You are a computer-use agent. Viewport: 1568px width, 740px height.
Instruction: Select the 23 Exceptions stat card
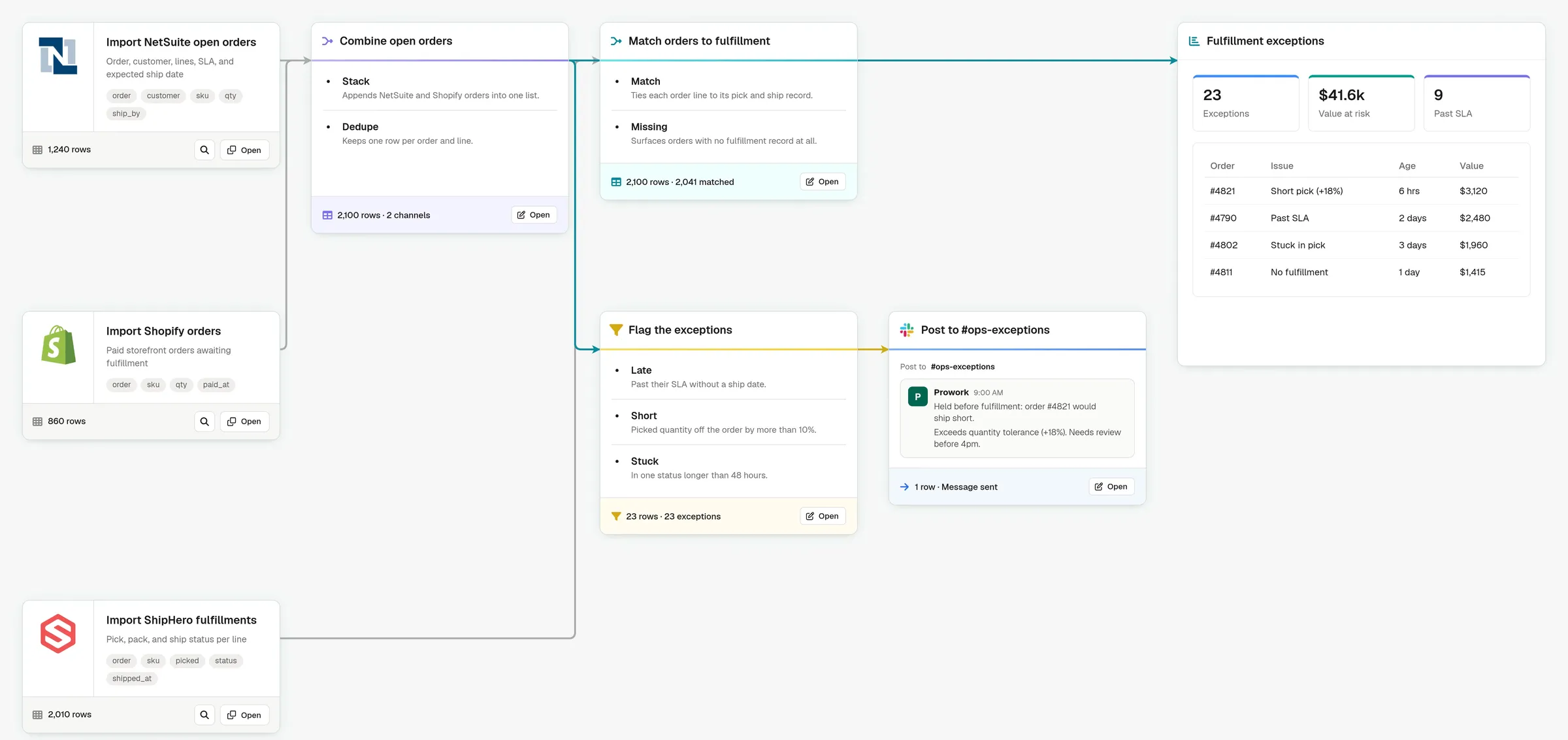pyautogui.click(x=1246, y=103)
